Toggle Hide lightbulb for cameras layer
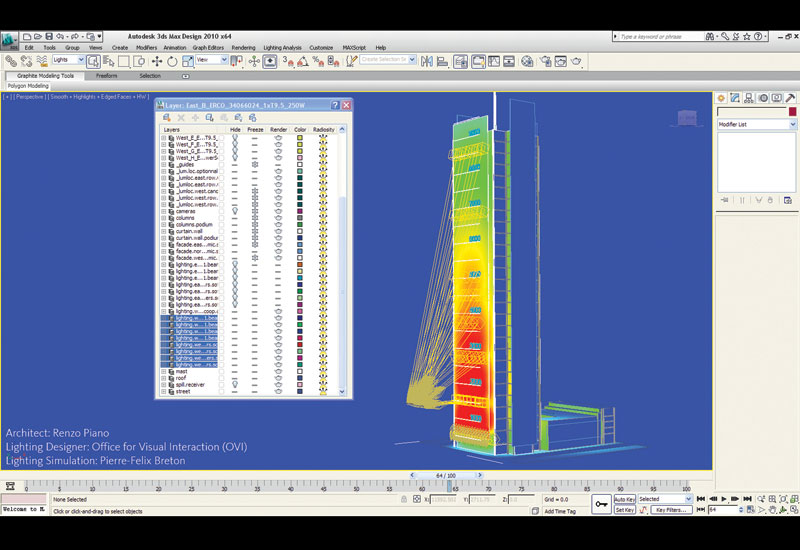The height and width of the screenshot is (550, 800). (x=235, y=211)
